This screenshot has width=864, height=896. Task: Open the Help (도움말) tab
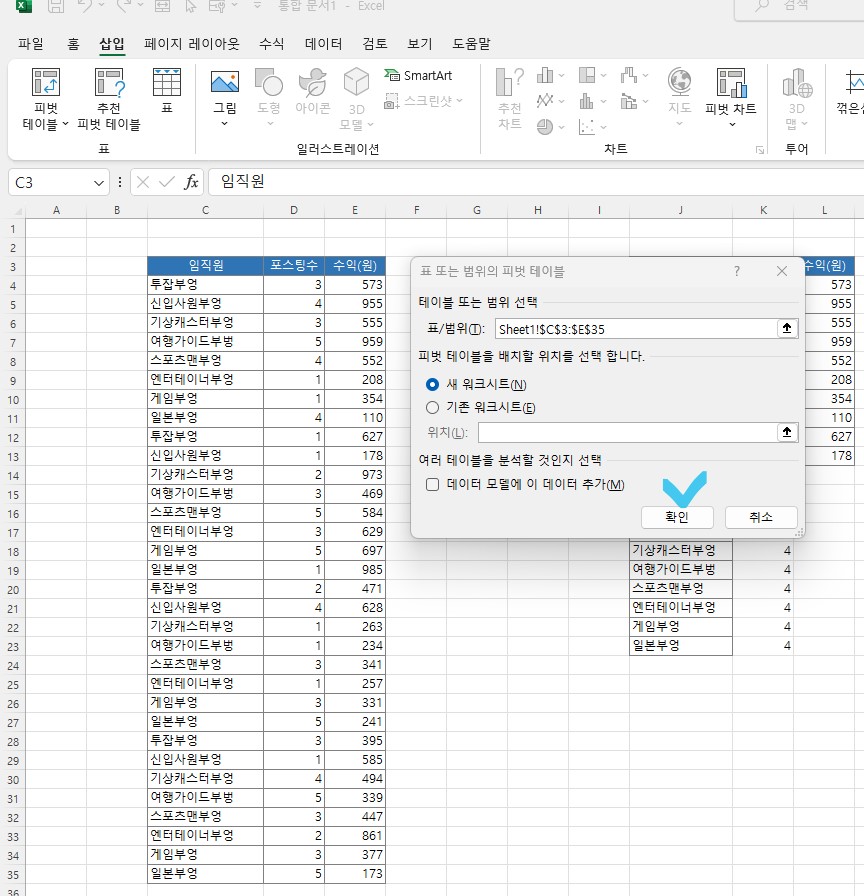471,44
